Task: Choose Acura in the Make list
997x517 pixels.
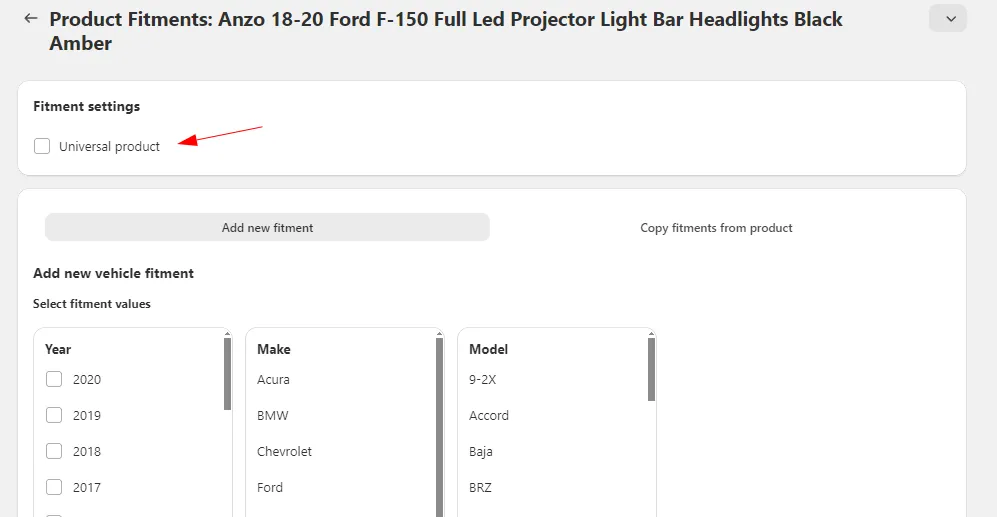Action: pyautogui.click(x=273, y=380)
